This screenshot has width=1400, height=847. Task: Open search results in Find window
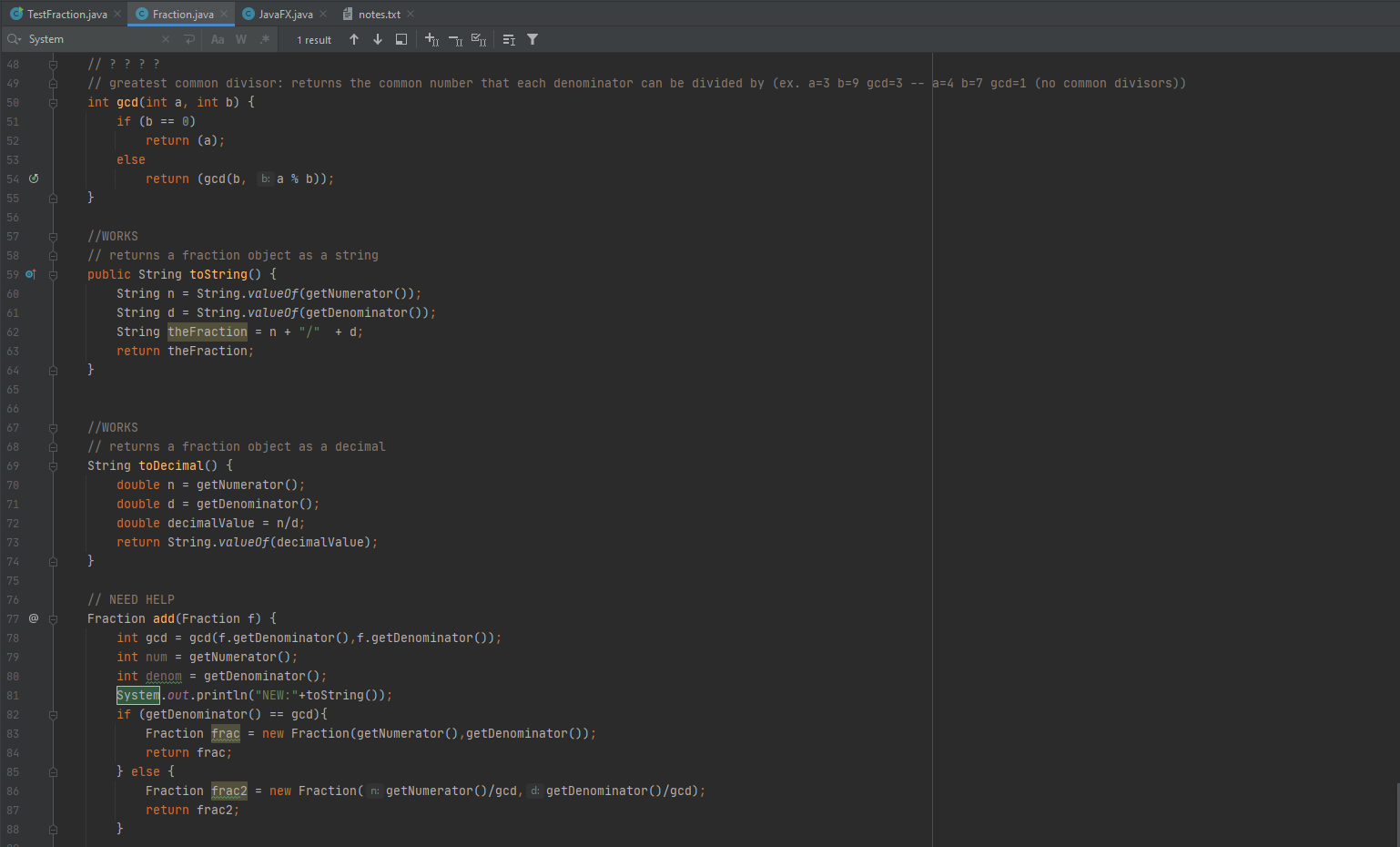point(401,39)
